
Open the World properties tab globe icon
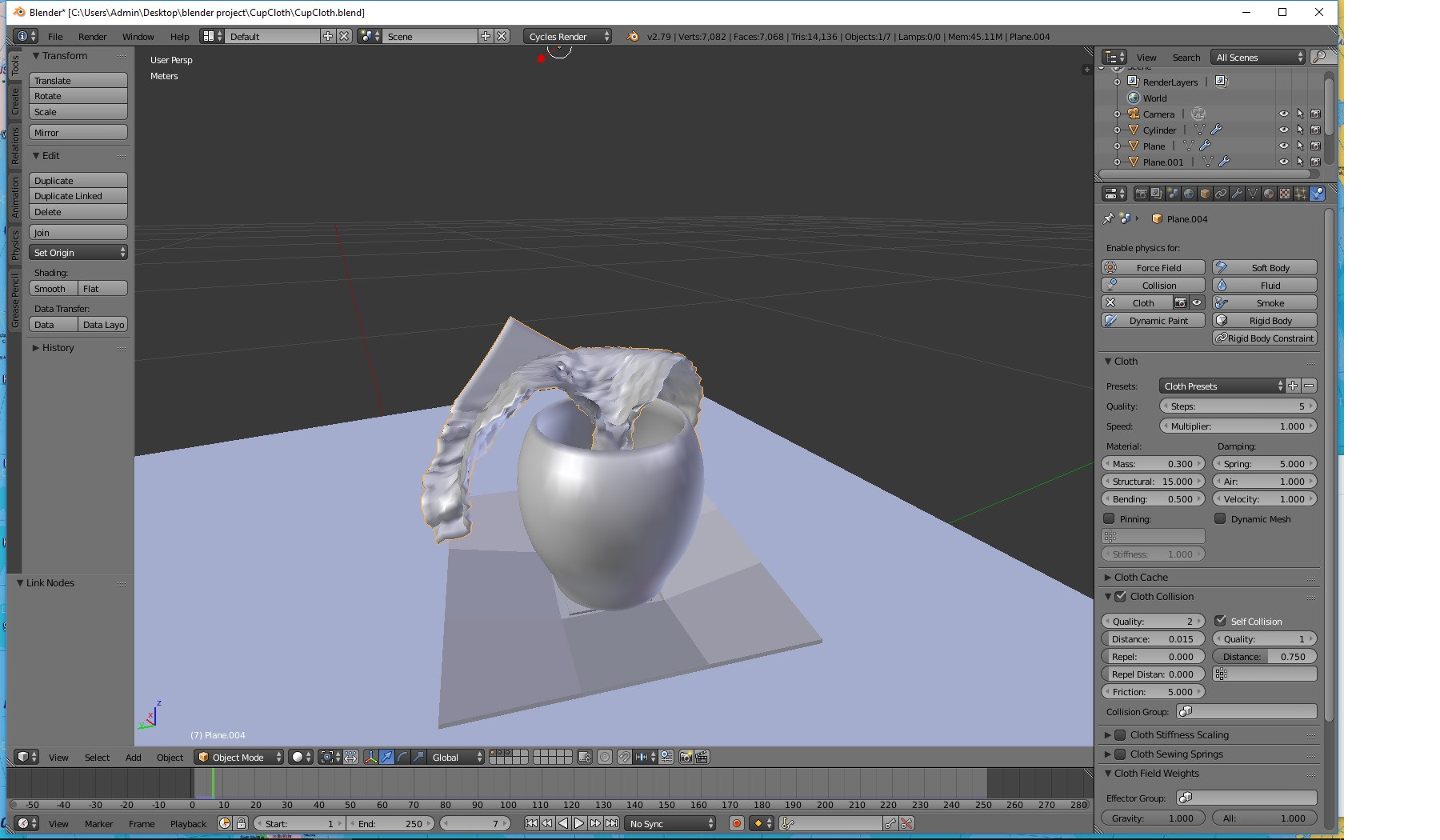1189,194
